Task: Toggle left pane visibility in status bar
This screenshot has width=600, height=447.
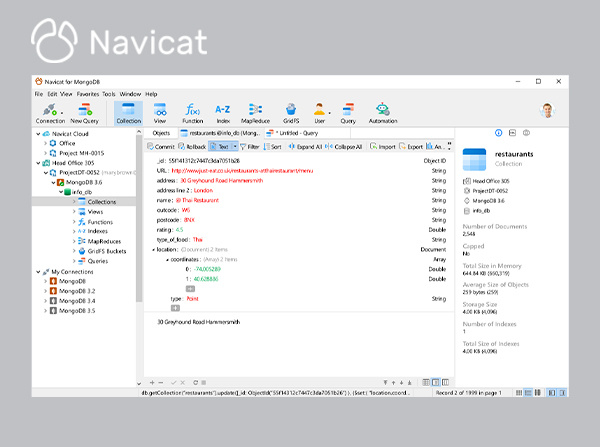Action: (x=552, y=393)
